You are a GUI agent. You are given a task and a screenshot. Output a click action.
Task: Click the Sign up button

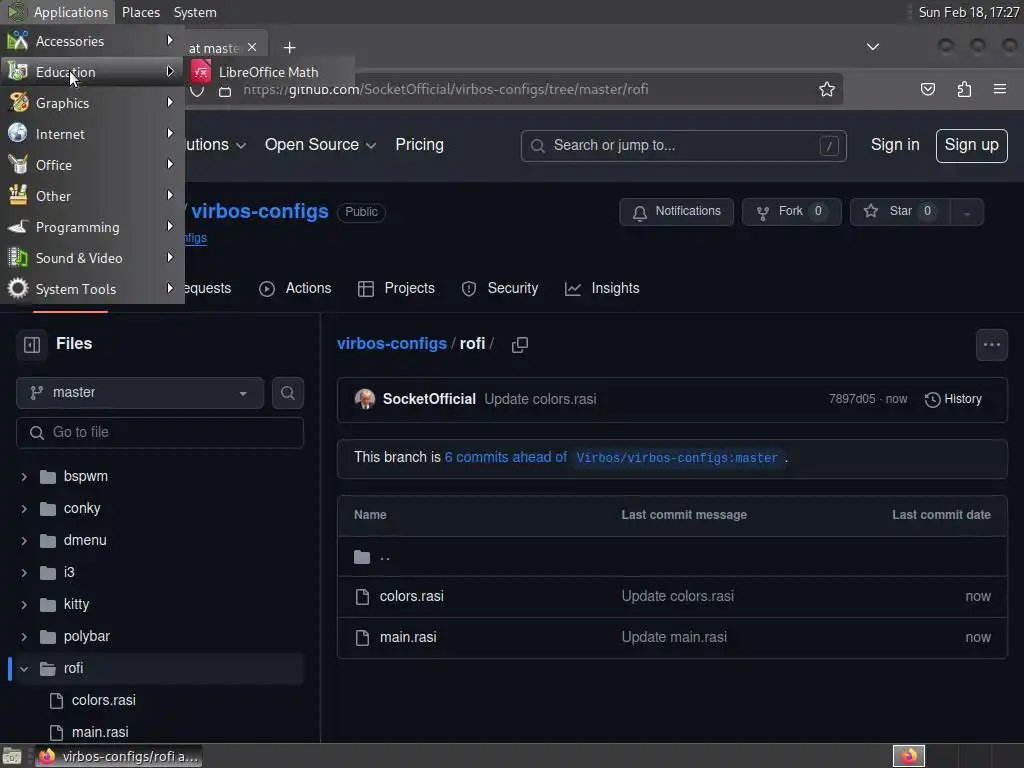(971, 145)
